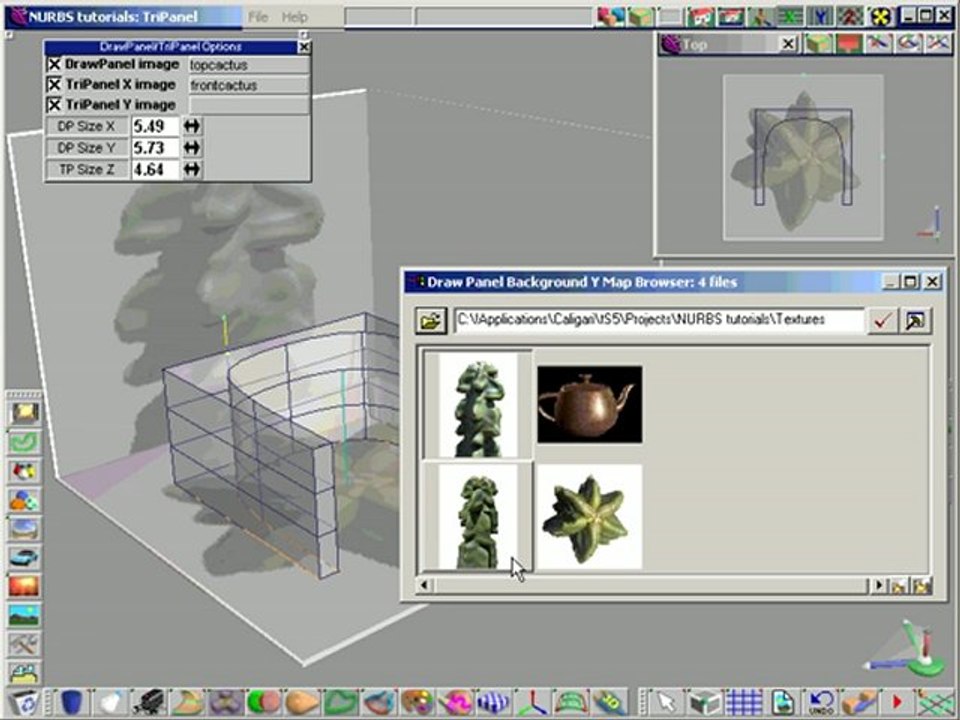Click the three-color axes tool icon
Viewport: 960px width, 720px height.
[531, 702]
